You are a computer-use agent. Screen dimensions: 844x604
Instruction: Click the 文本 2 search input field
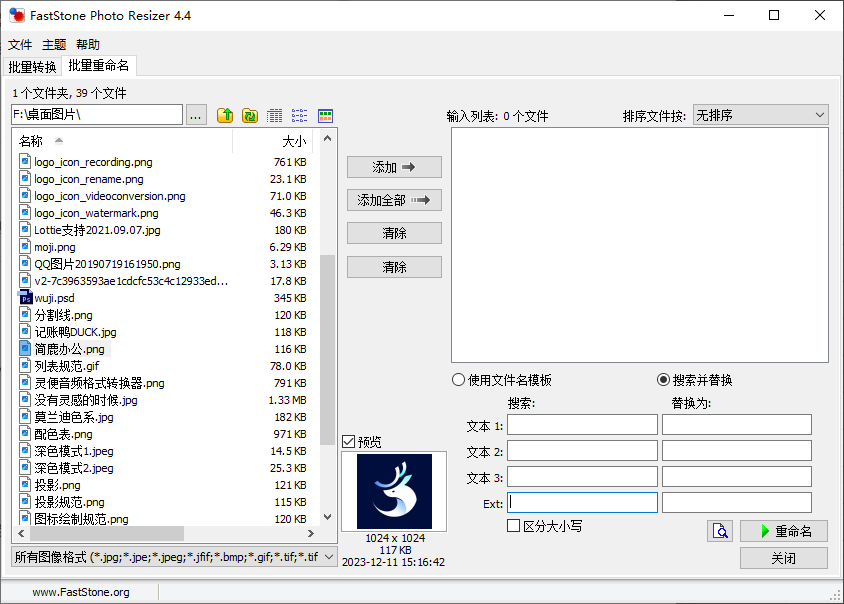coord(582,451)
